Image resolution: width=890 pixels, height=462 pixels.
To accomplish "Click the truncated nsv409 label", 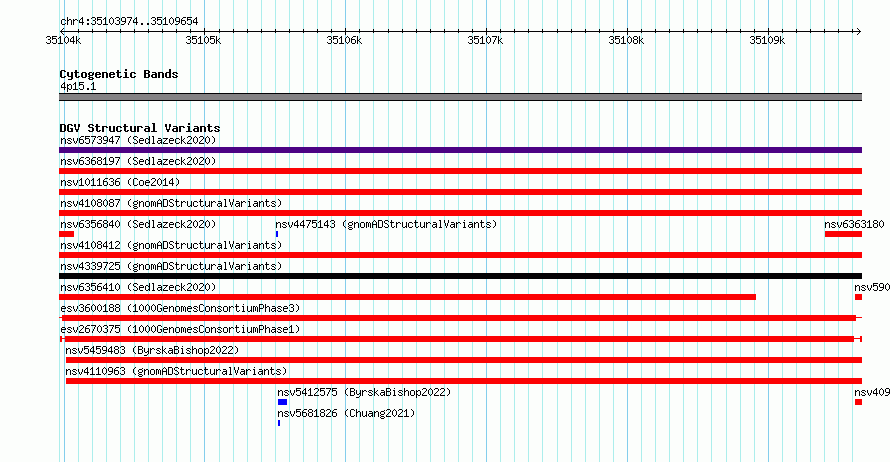I will (x=872, y=392).
